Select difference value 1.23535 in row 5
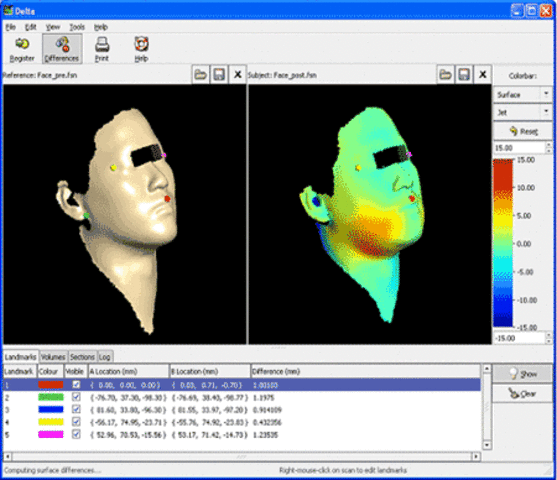 [265, 435]
